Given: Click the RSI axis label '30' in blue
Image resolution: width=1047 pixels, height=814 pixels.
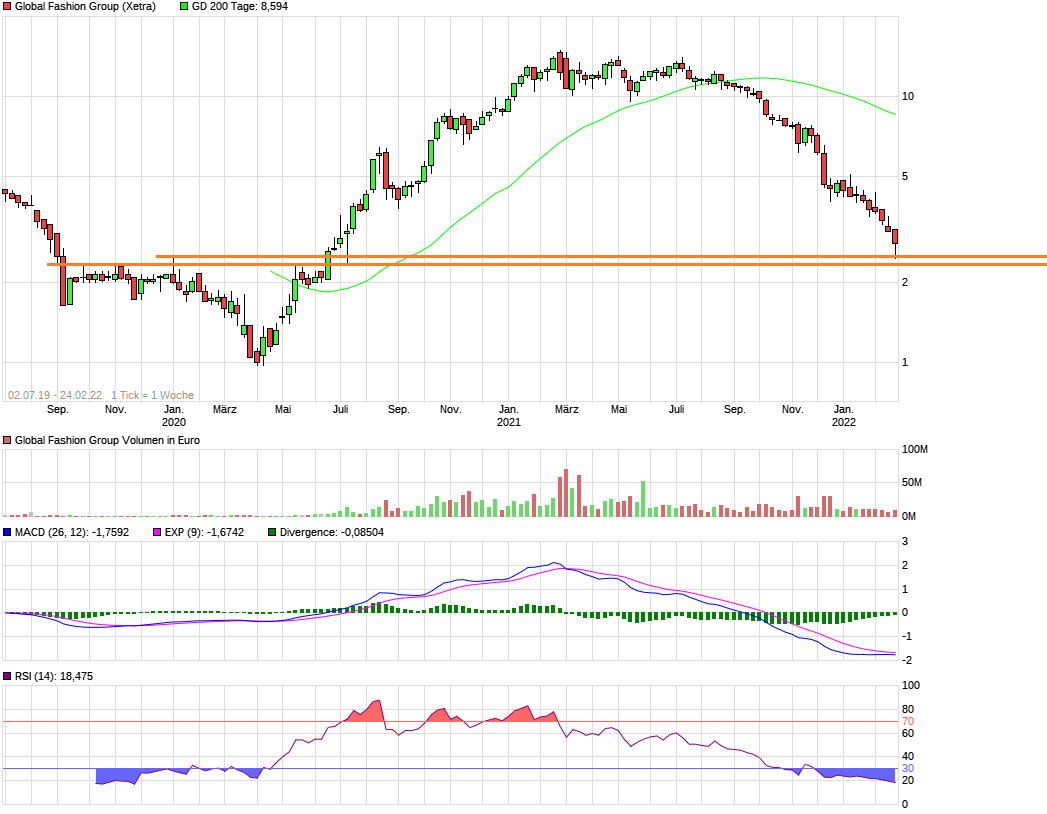Looking at the screenshot, I should coord(907,769).
